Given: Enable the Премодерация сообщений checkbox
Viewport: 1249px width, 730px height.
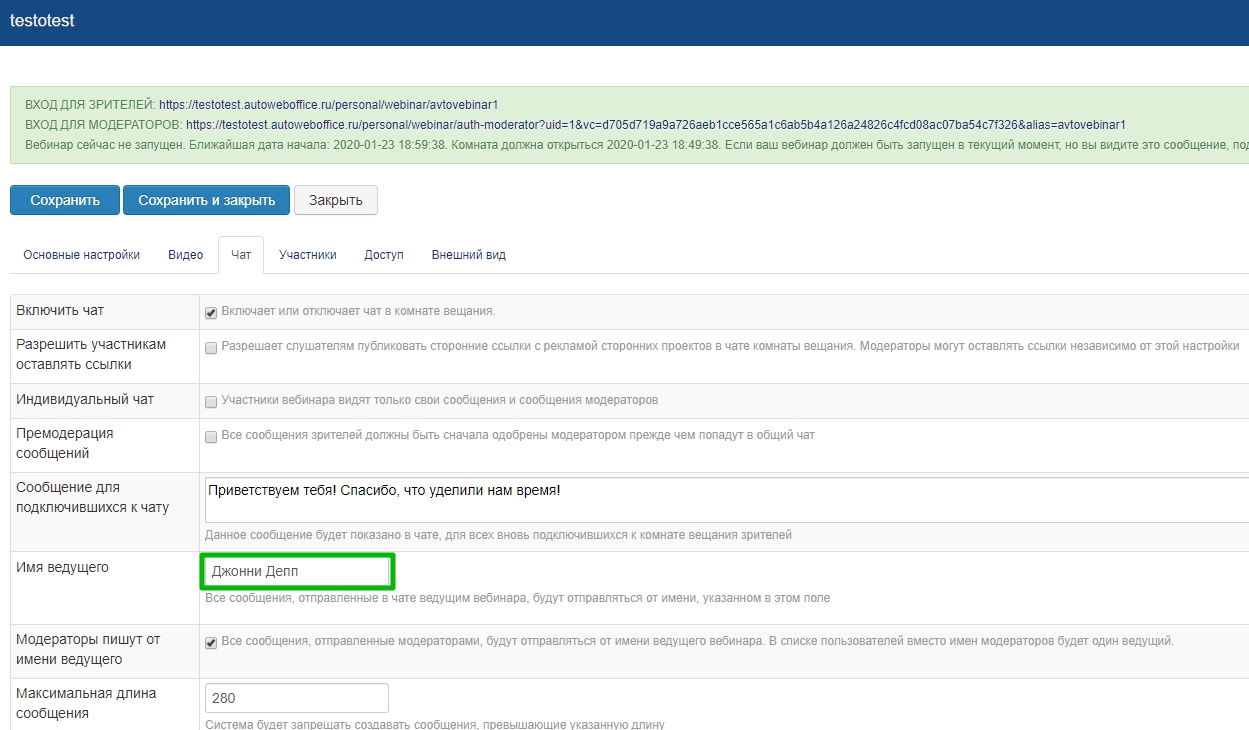Looking at the screenshot, I should (211, 437).
